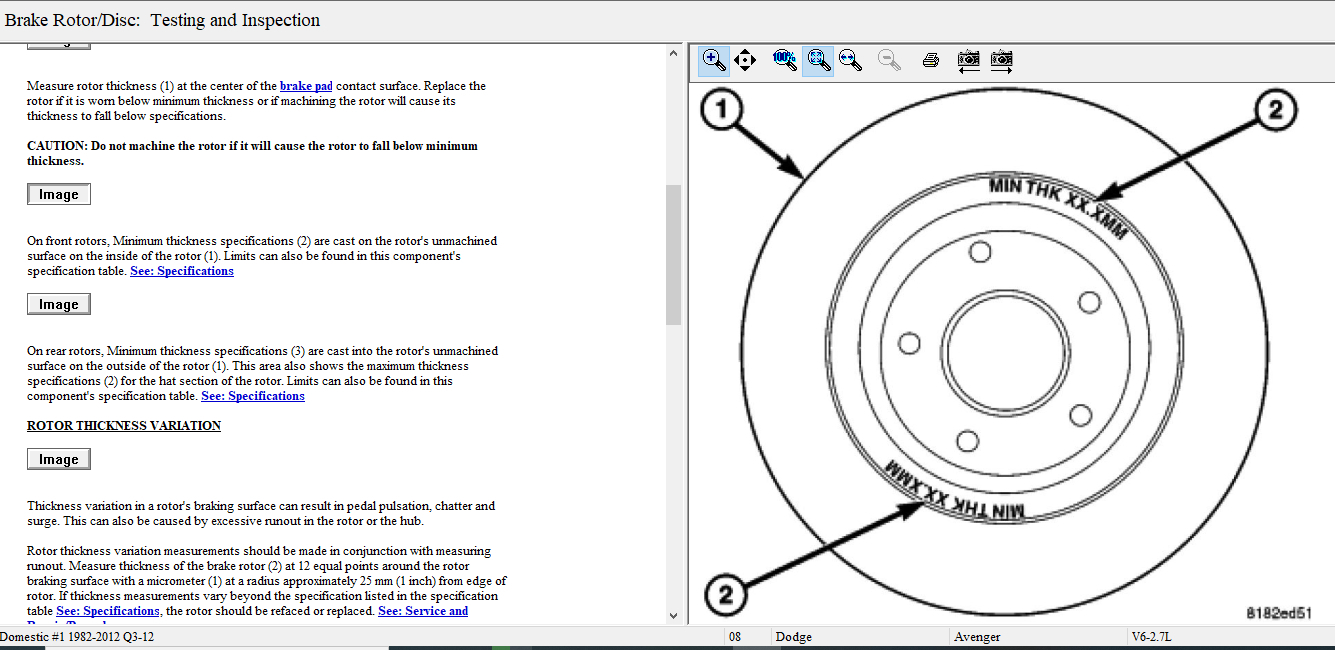Viewport: 1335px width, 650px height.
Task: Go to previous image with camera icon
Action: (x=968, y=60)
